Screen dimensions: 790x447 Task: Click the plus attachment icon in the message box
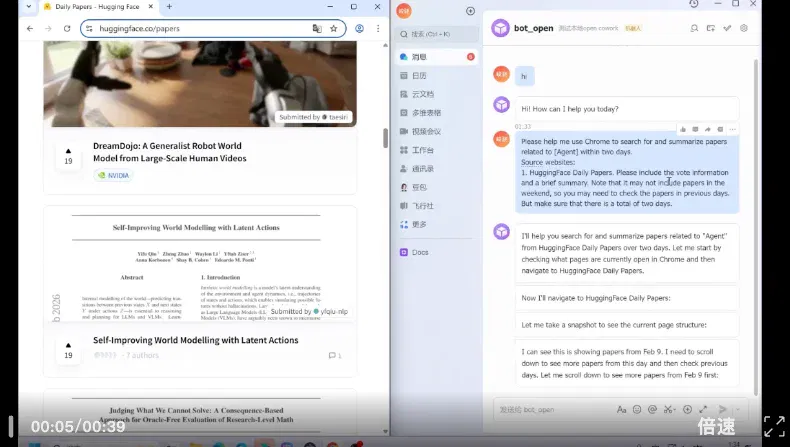[687, 410]
